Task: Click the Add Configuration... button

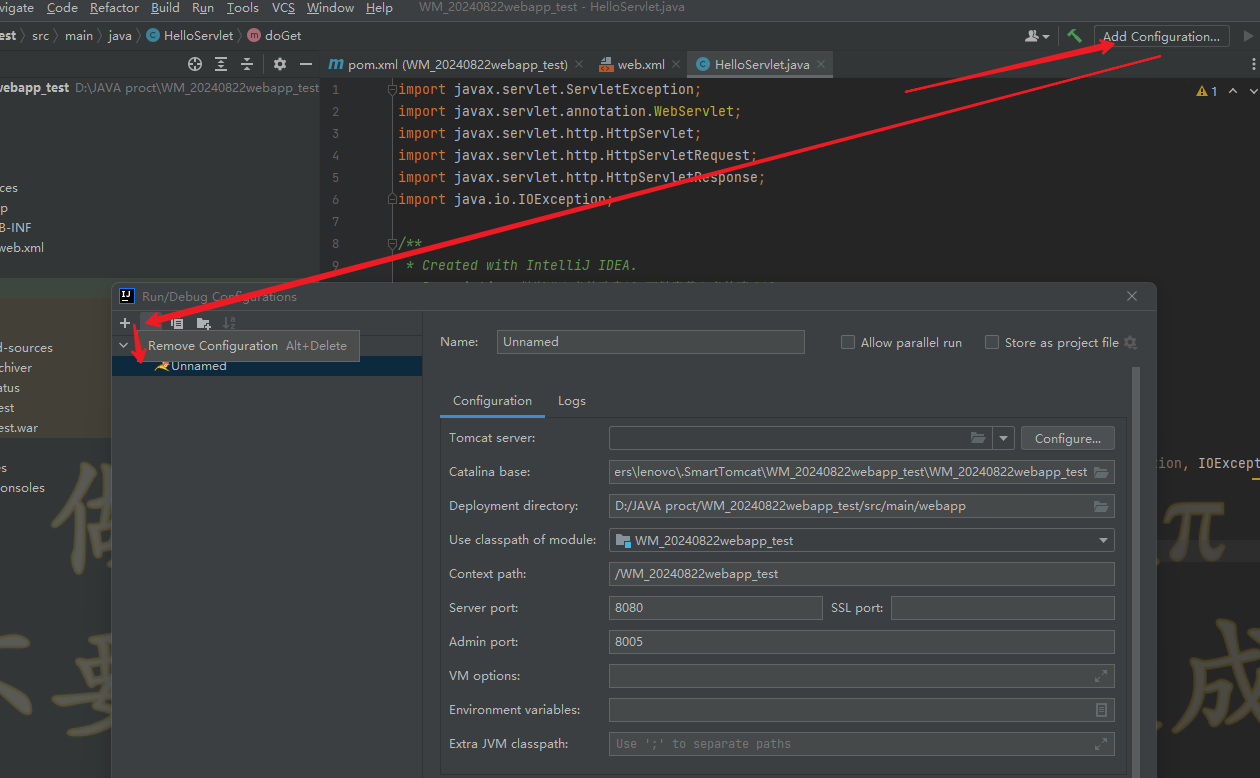Action: point(1161,36)
